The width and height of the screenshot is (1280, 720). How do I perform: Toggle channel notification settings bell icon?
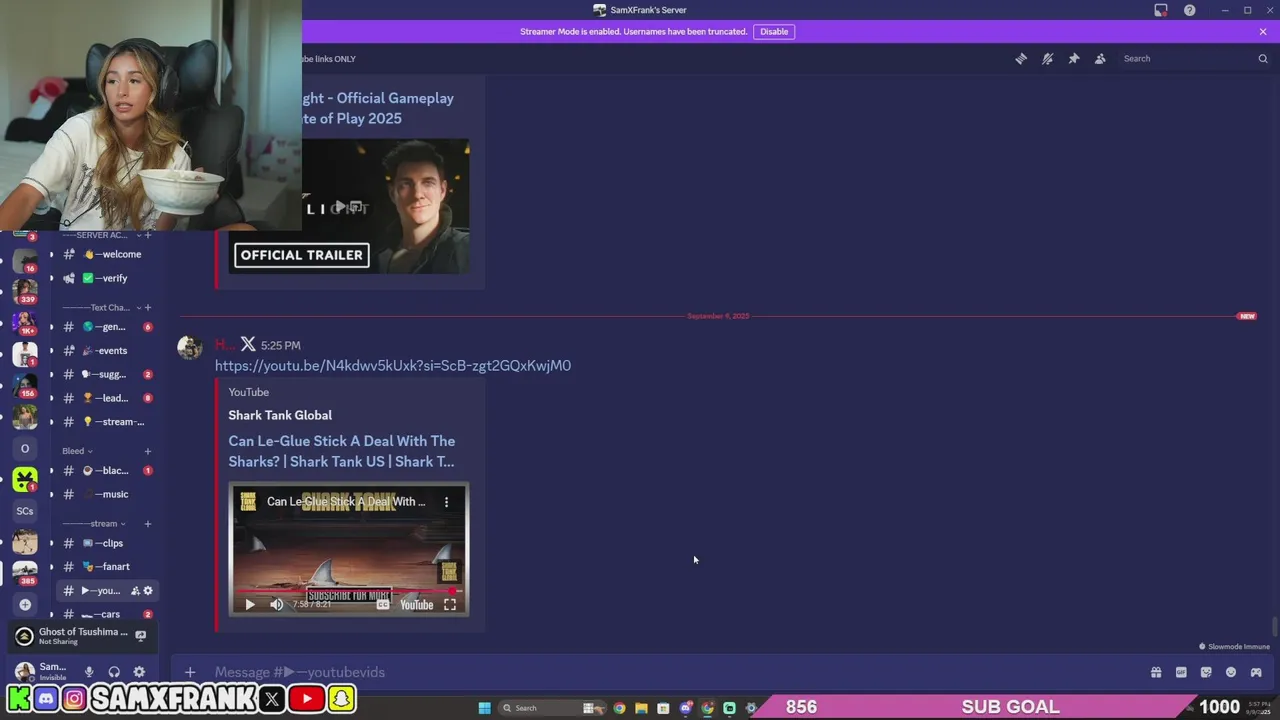(1047, 59)
